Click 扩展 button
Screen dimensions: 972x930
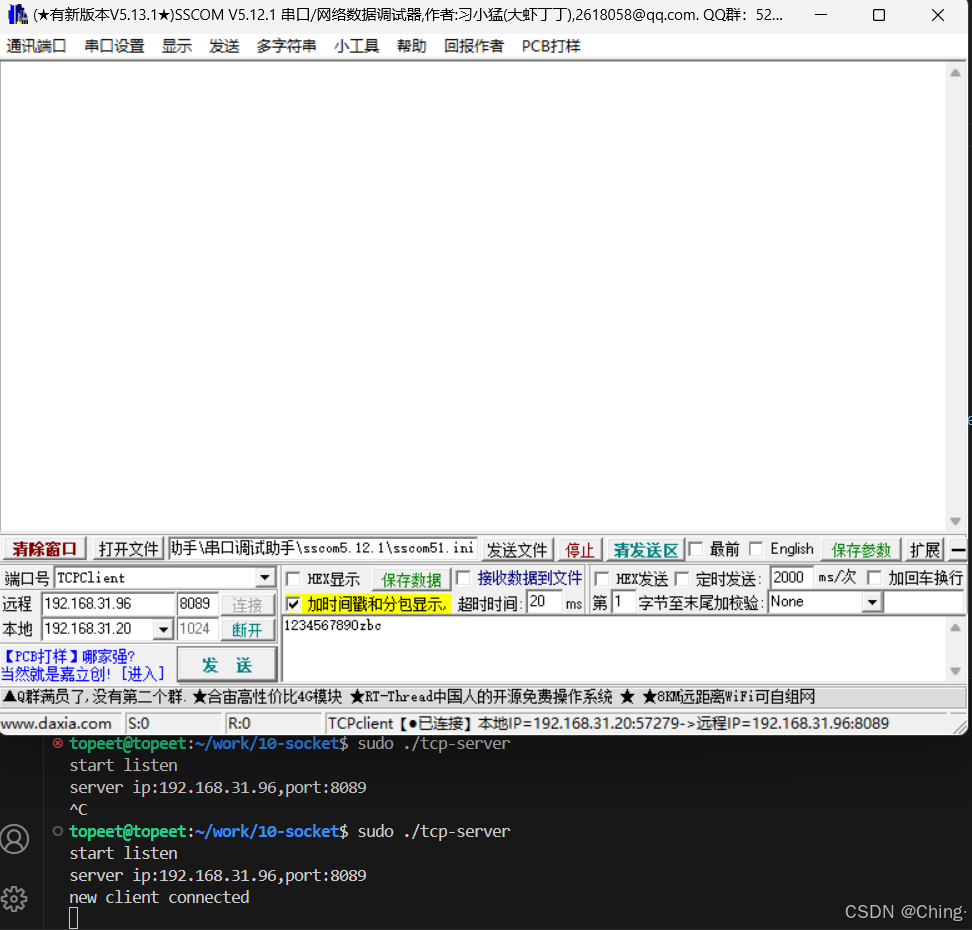tap(925, 550)
